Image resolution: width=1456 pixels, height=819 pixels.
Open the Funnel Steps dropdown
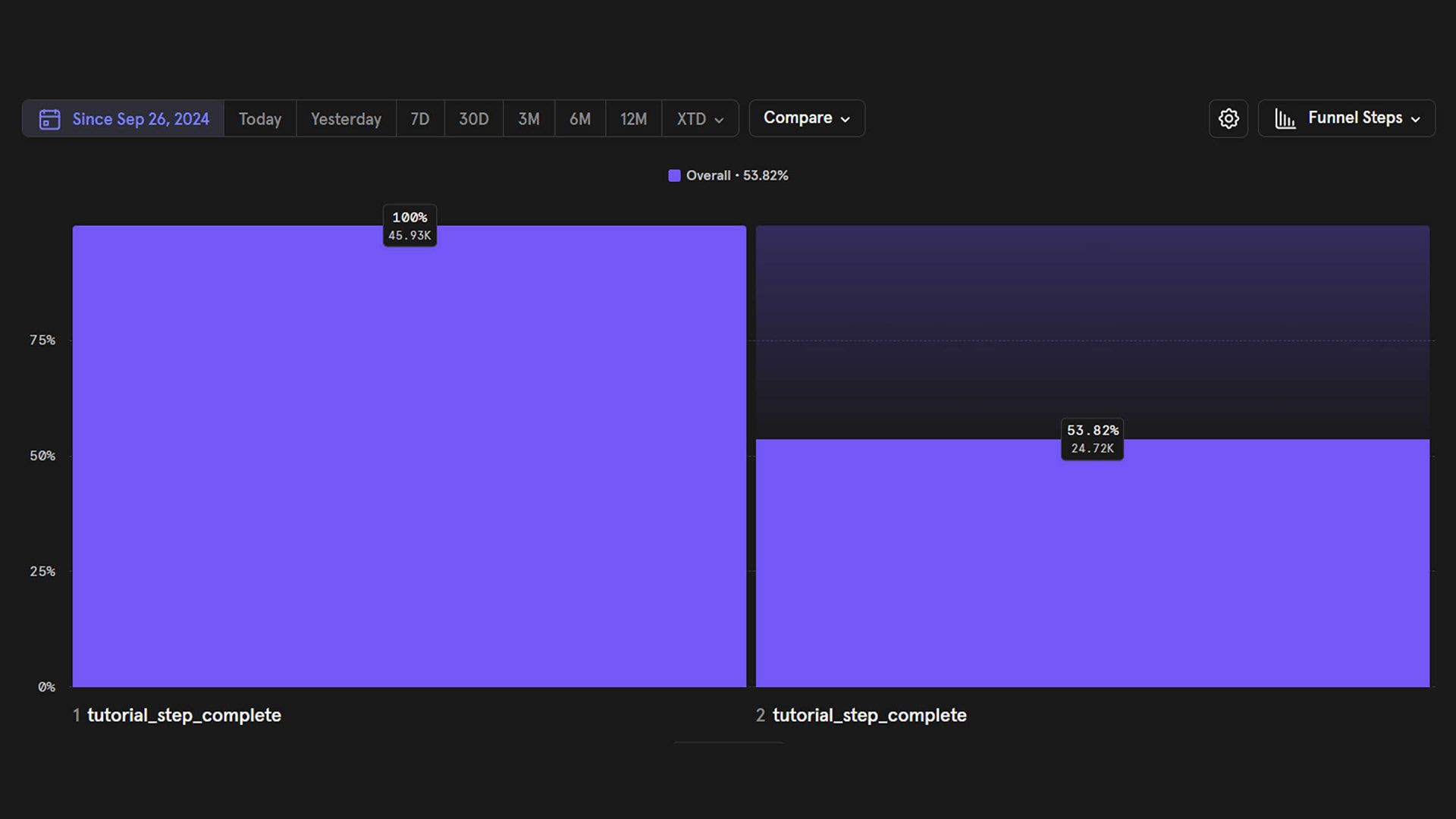1347,118
